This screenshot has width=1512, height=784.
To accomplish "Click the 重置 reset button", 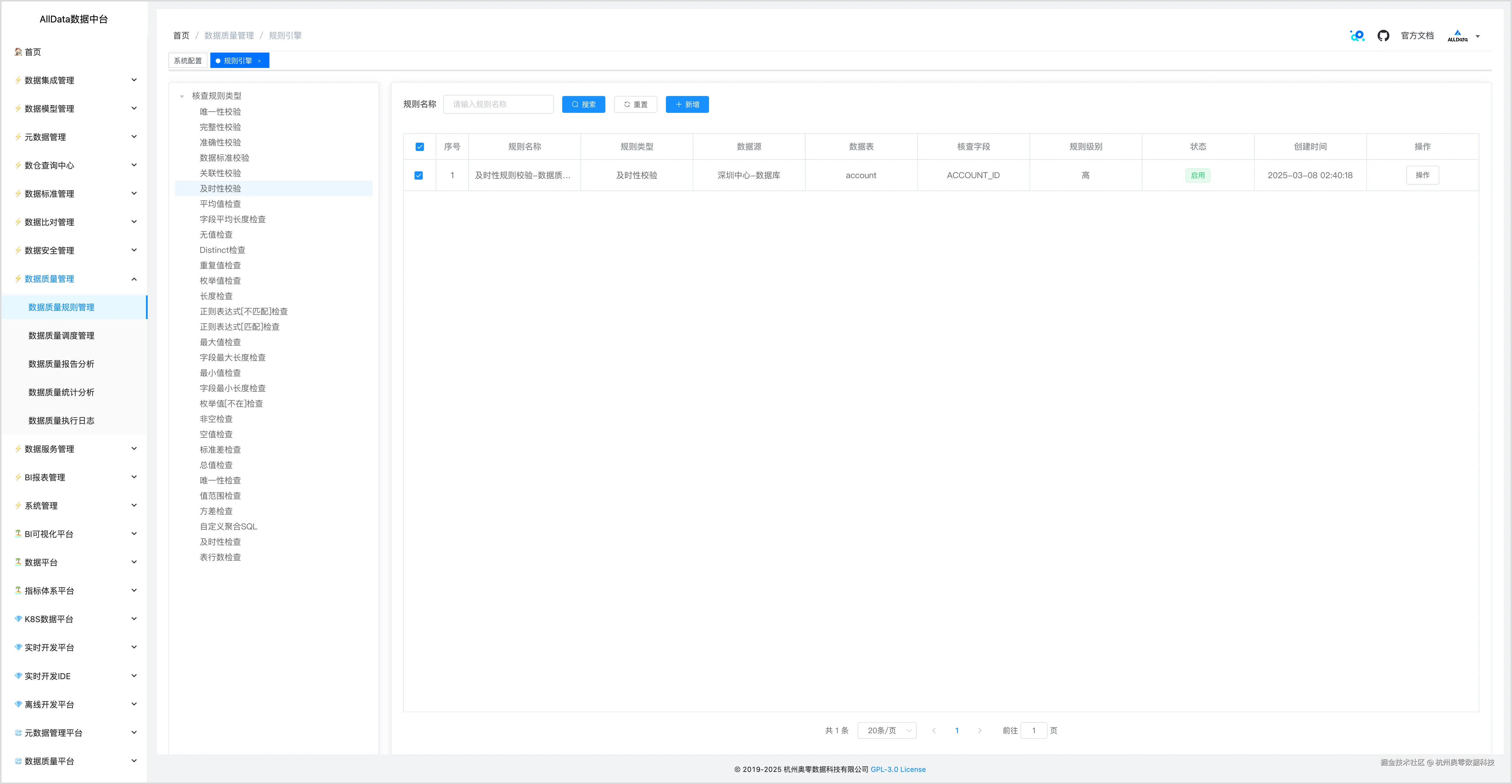I will point(636,105).
